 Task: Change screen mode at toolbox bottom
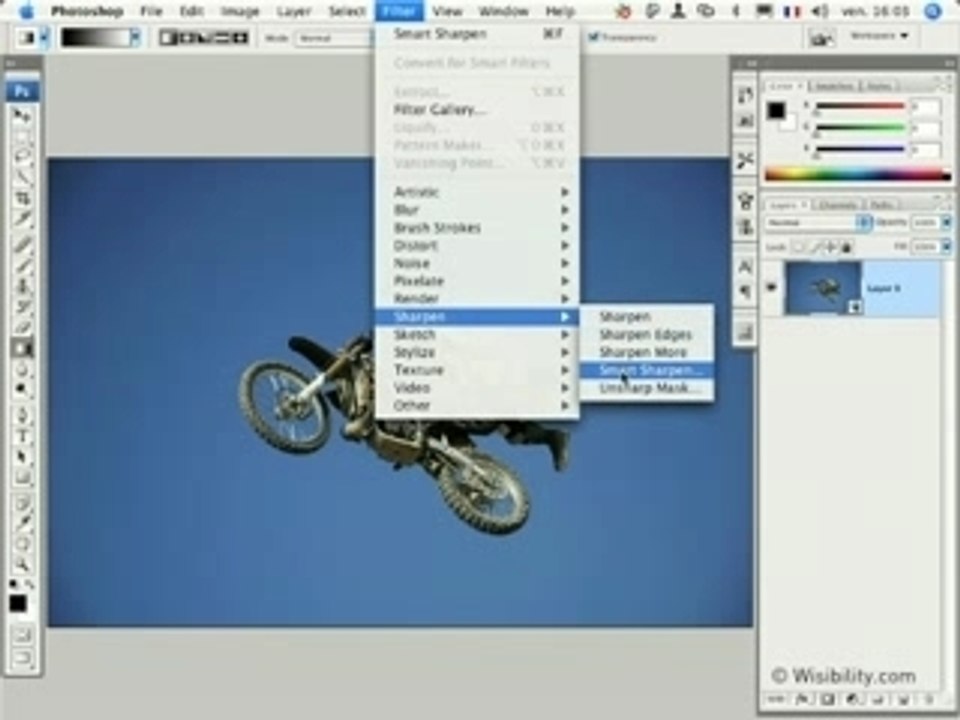click(x=22, y=658)
